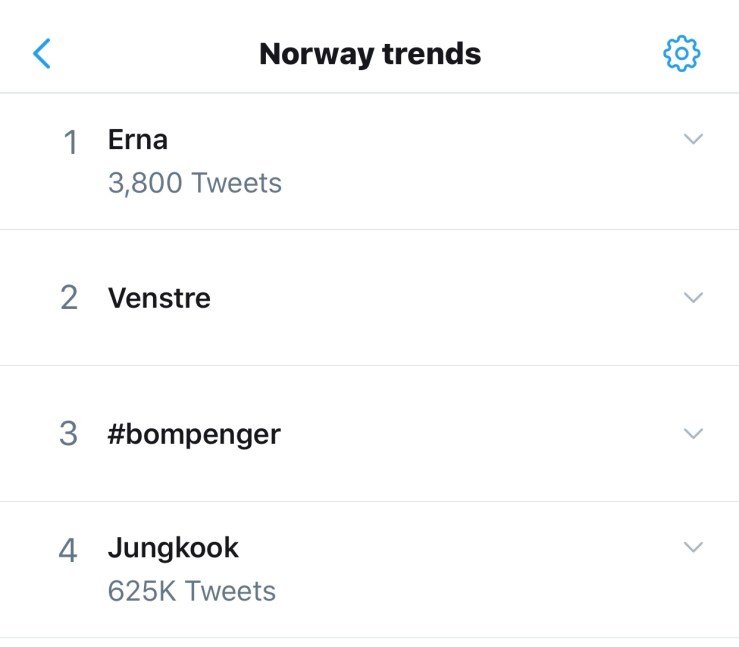Click rank number 2 in the list
Screen dimensions: 739x647
pos(69,298)
